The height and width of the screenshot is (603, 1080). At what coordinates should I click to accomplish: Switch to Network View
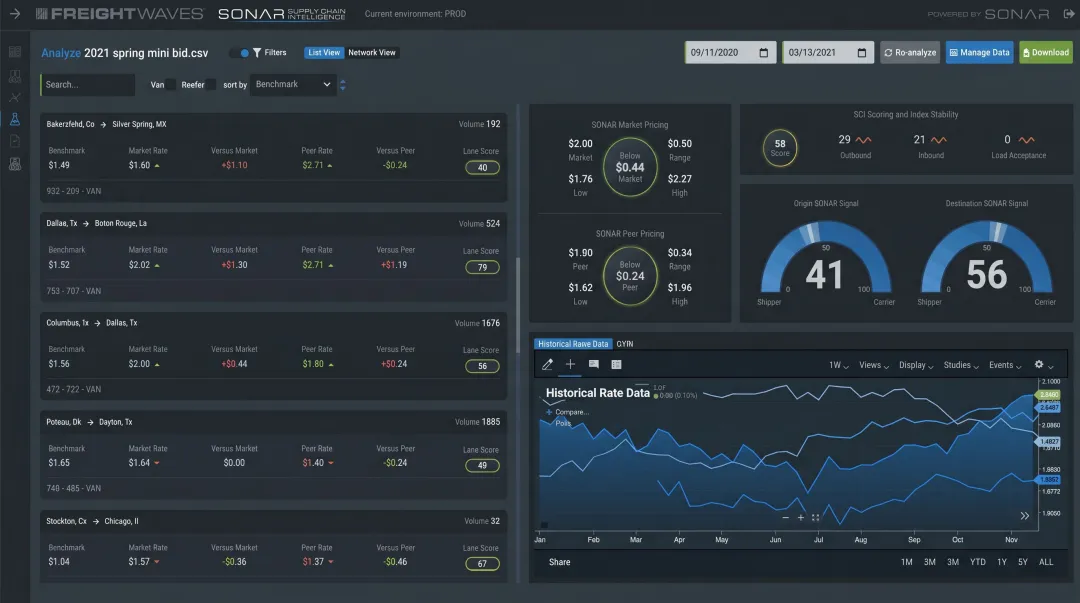coord(372,52)
